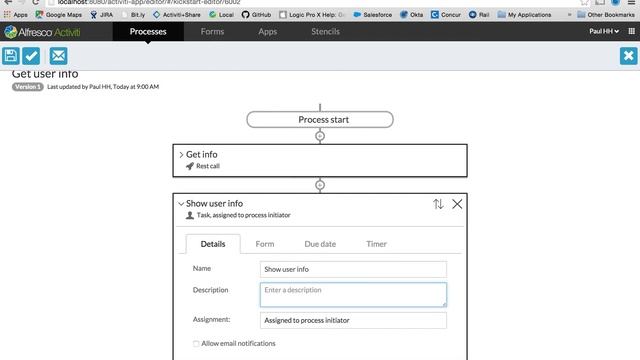The image size is (640, 360).
Task: Open the Apps menu
Action: (x=267, y=31)
